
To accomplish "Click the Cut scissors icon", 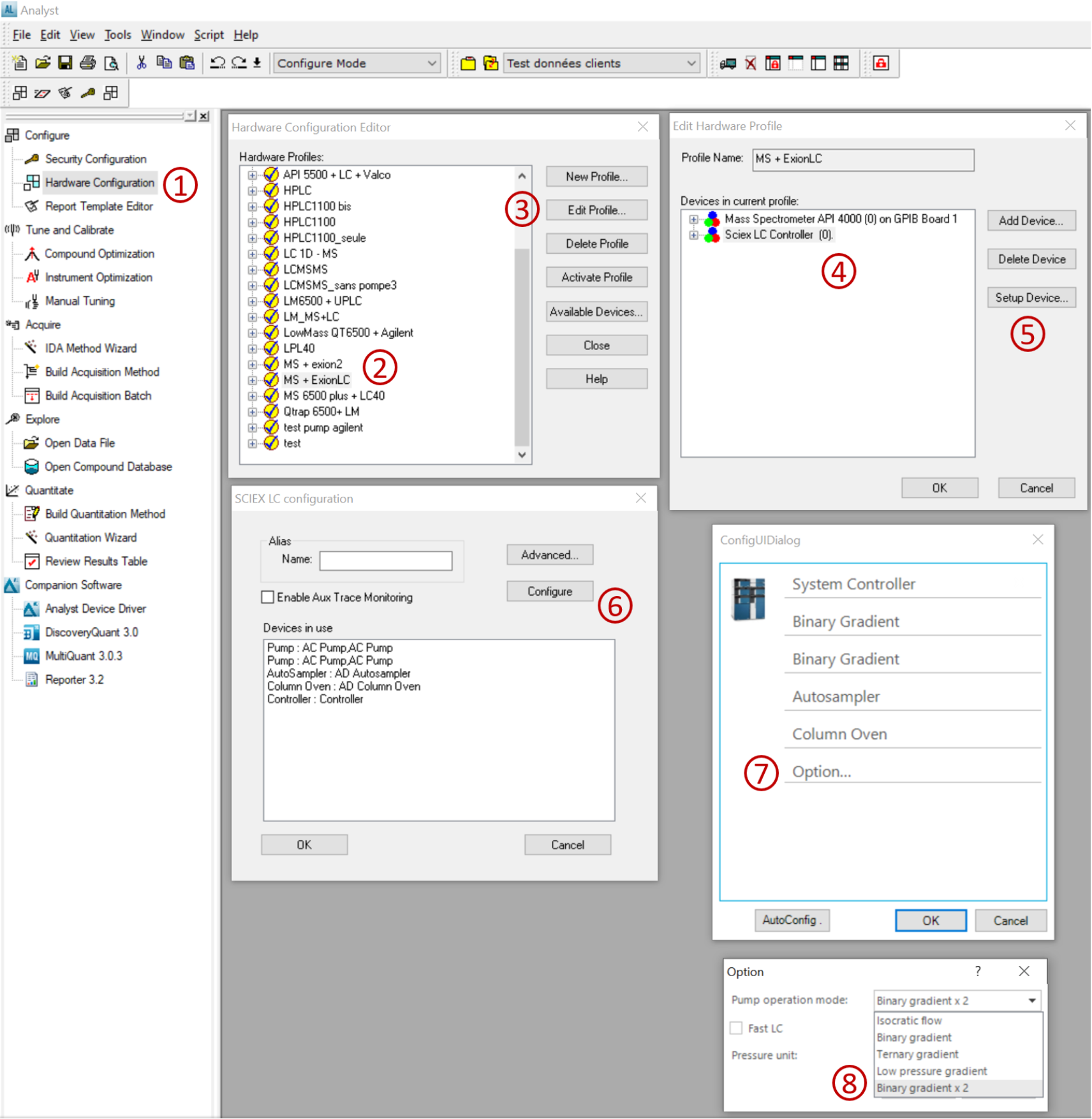I will point(141,63).
